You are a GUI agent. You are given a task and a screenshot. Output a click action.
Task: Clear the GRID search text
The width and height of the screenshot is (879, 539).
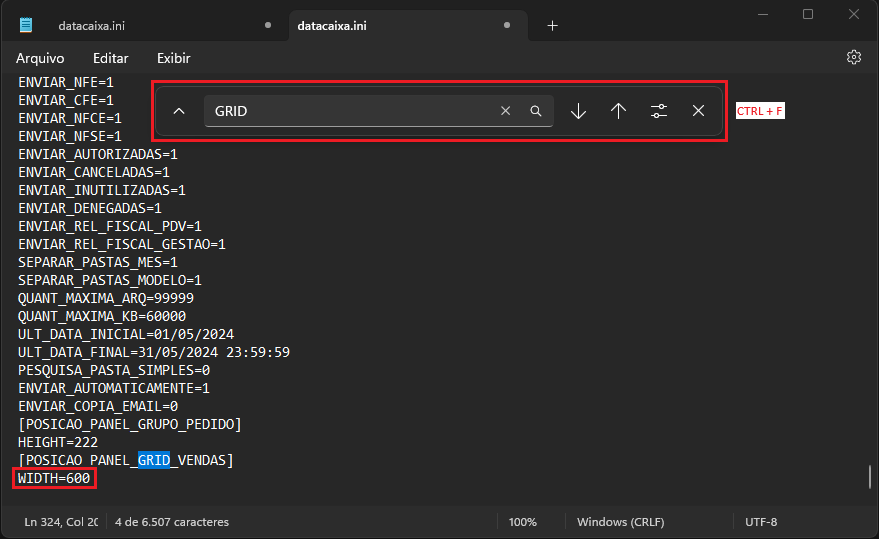point(505,111)
